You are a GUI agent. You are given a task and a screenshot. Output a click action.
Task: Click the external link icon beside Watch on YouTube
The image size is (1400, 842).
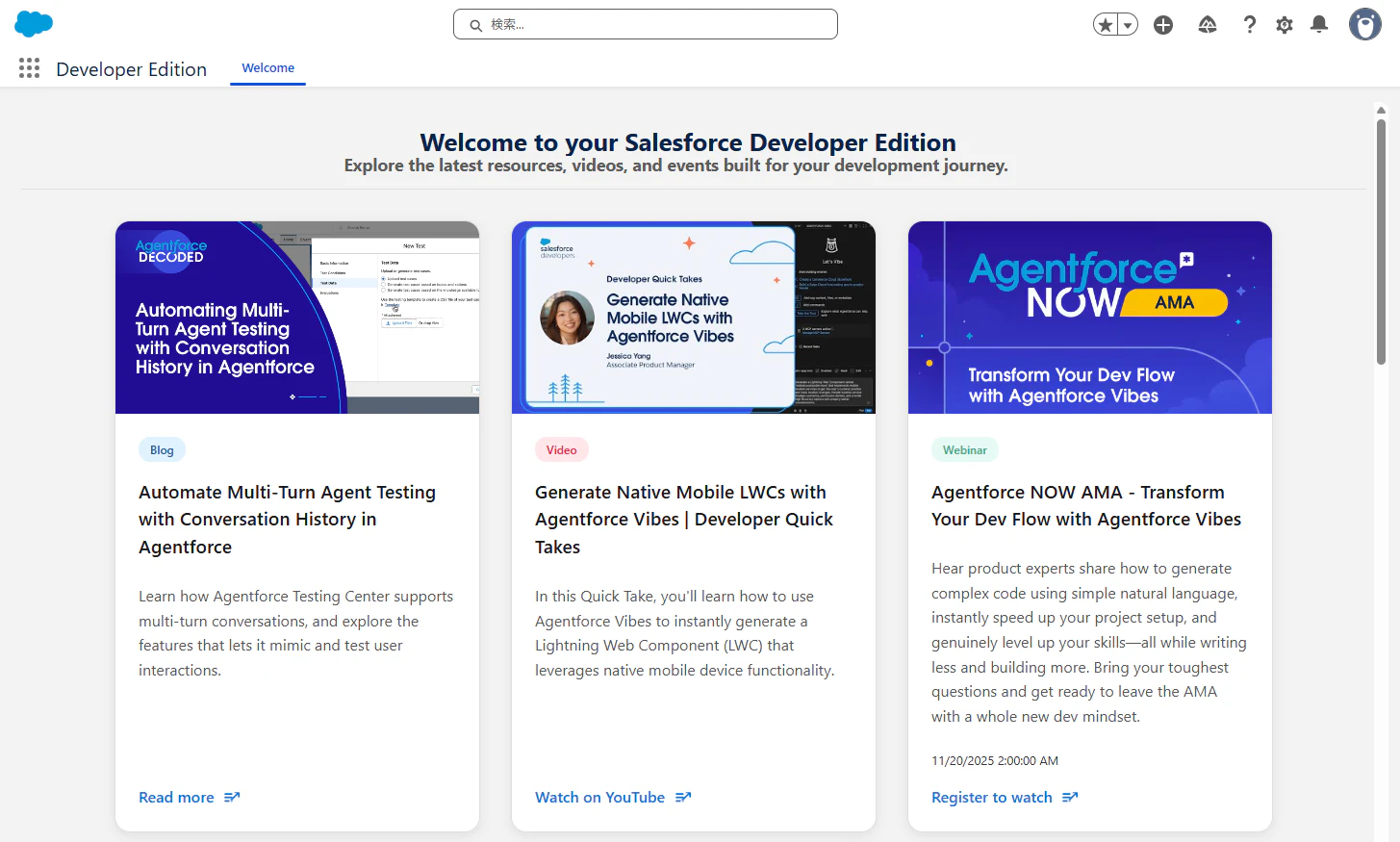click(x=683, y=798)
